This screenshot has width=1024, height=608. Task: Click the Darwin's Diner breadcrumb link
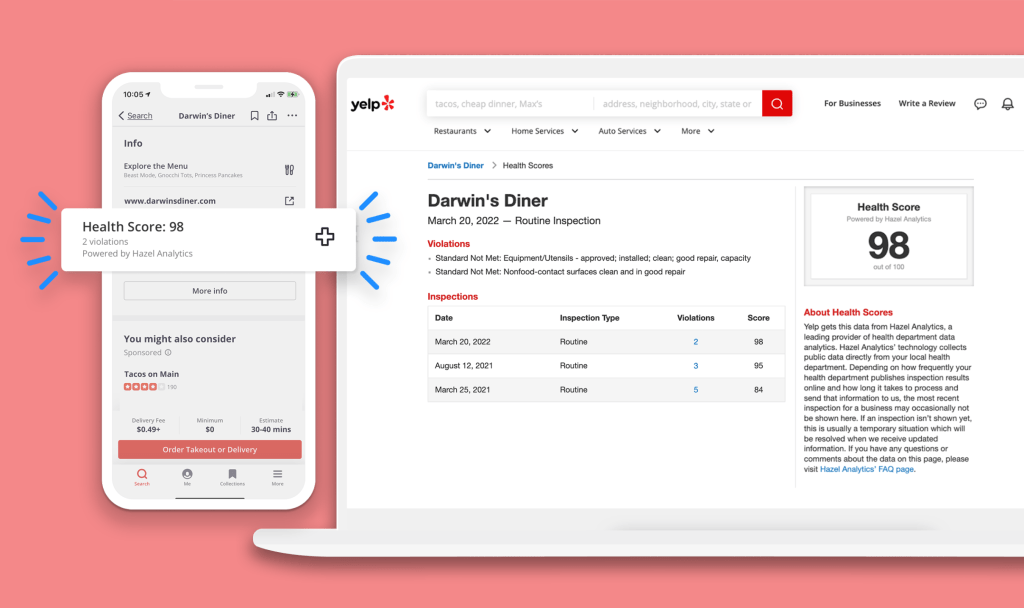point(455,165)
